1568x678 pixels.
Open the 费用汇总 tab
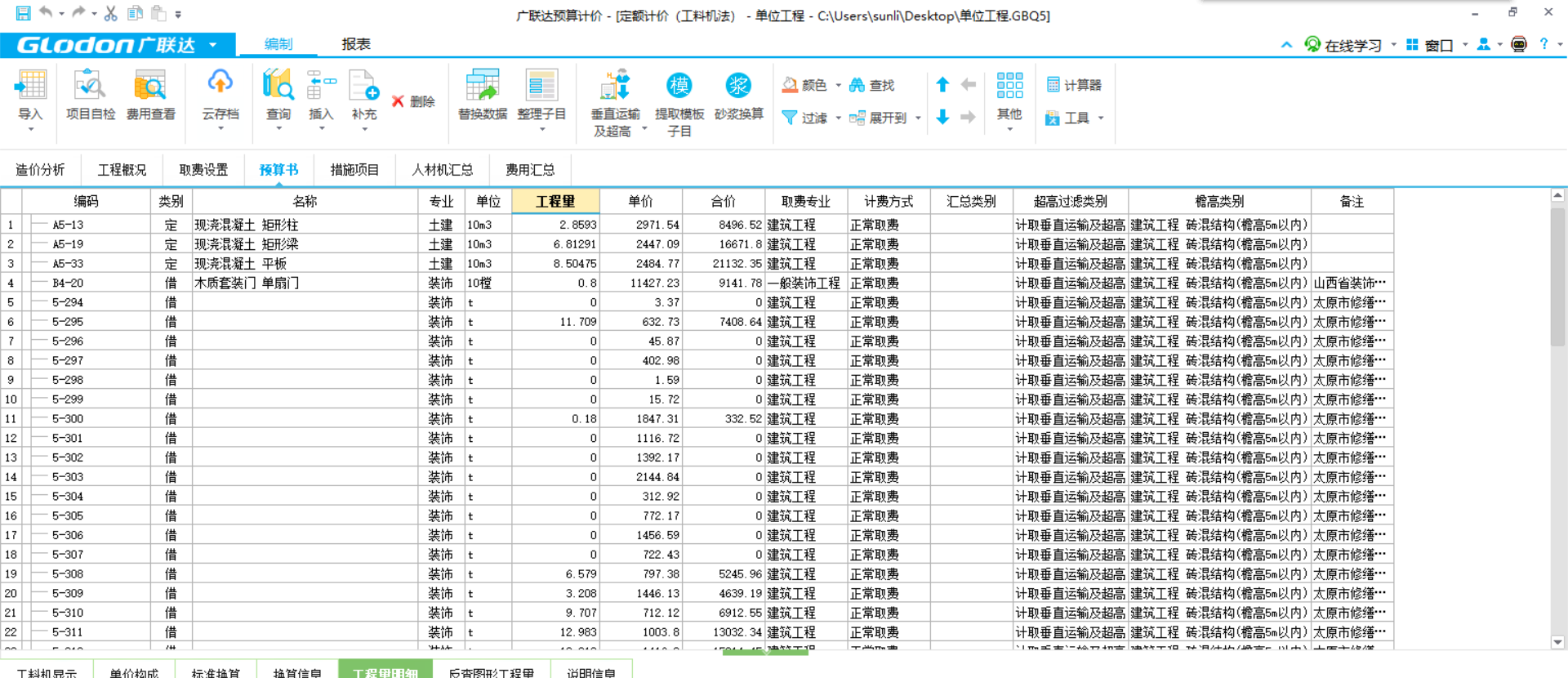pyautogui.click(x=530, y=170)
